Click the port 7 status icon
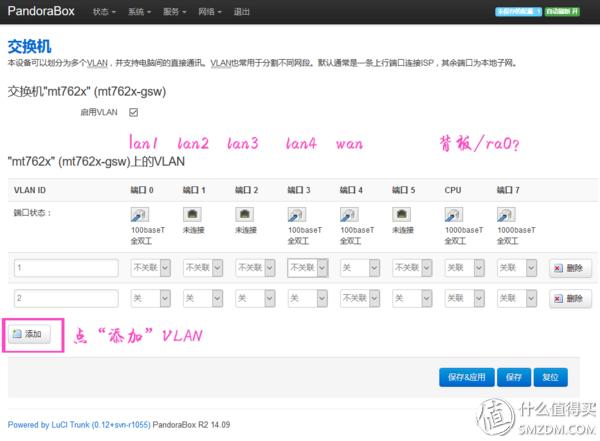 (x=506, y=214)
